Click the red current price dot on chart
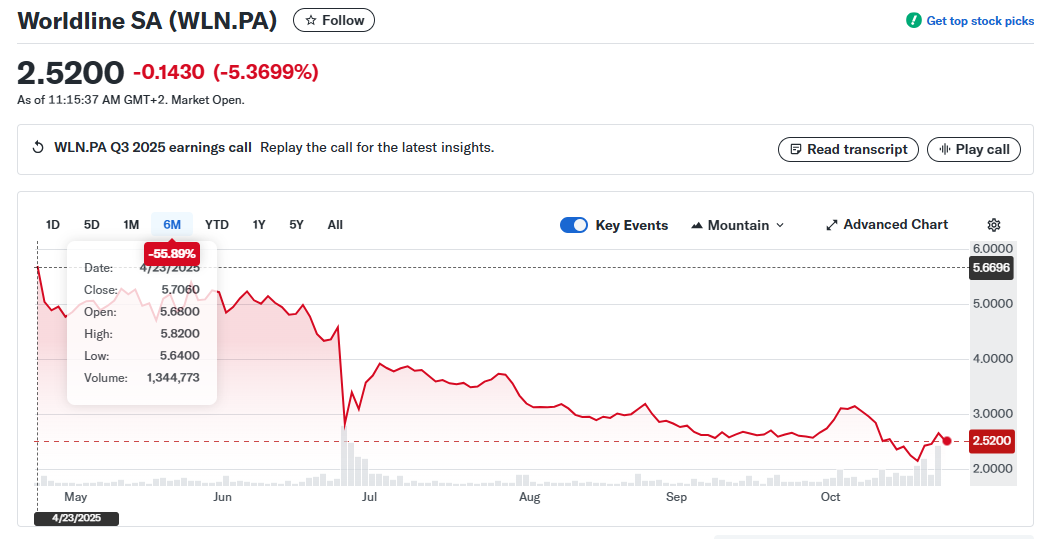The width and height of the screenshot is (1040, 539). pos(947,440)
